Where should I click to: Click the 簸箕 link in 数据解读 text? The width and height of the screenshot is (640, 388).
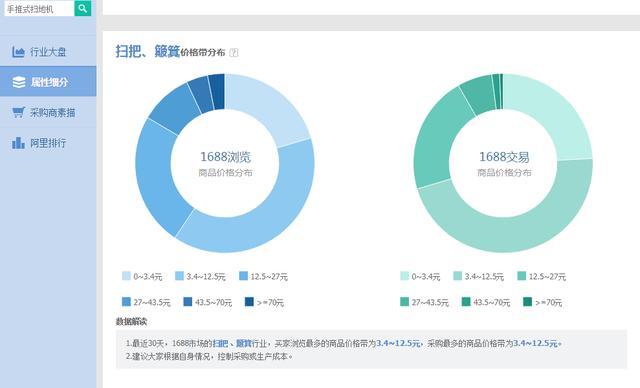pos(244,344)
